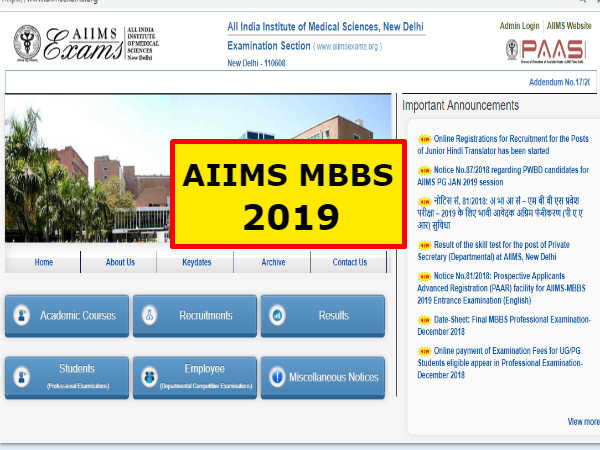Click the New Delhi - 110608 address text
The height and width of the screenshot is (450, 600).
pos(256,63)
